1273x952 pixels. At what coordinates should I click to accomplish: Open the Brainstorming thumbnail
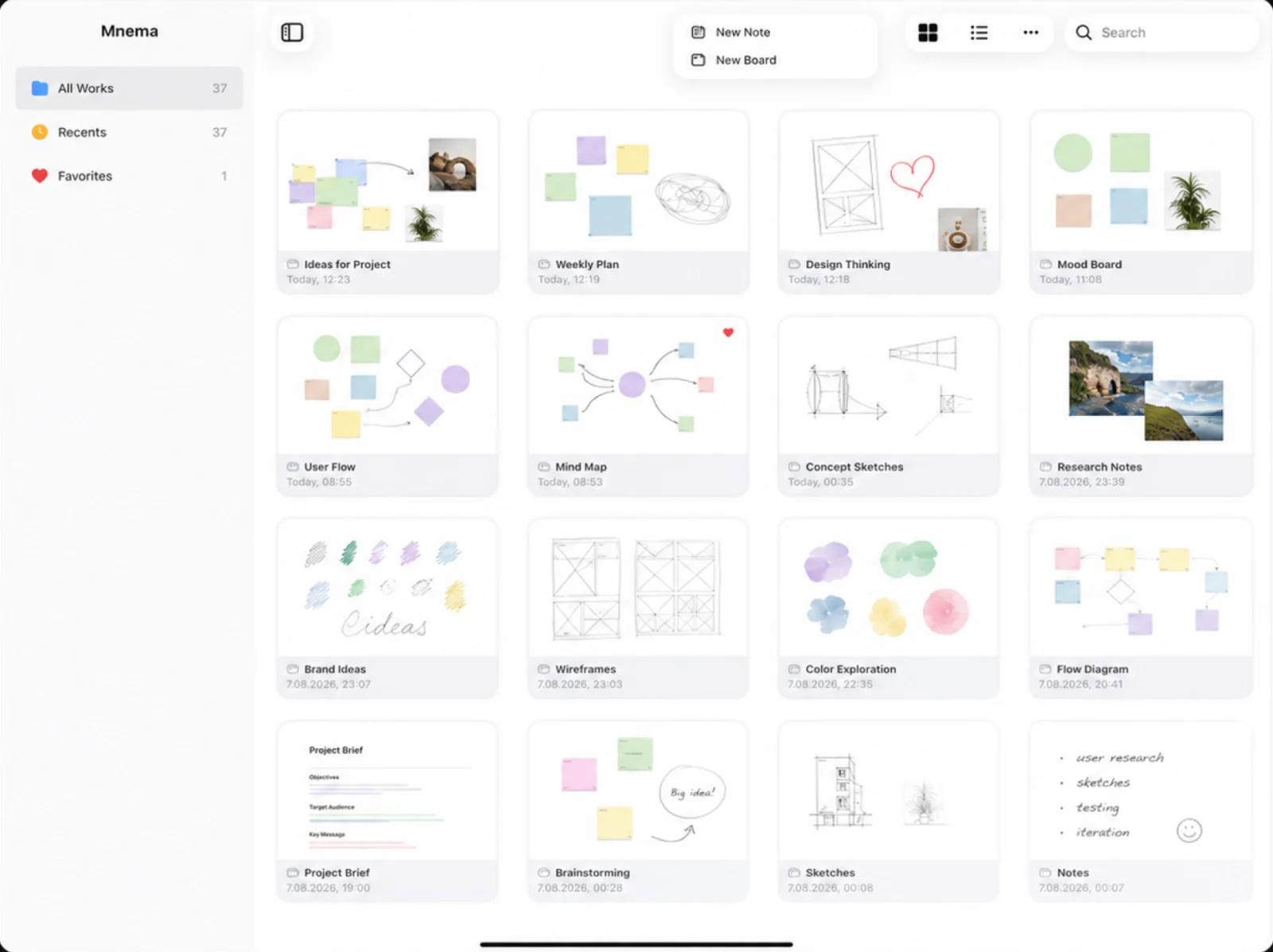click(638, 791)
